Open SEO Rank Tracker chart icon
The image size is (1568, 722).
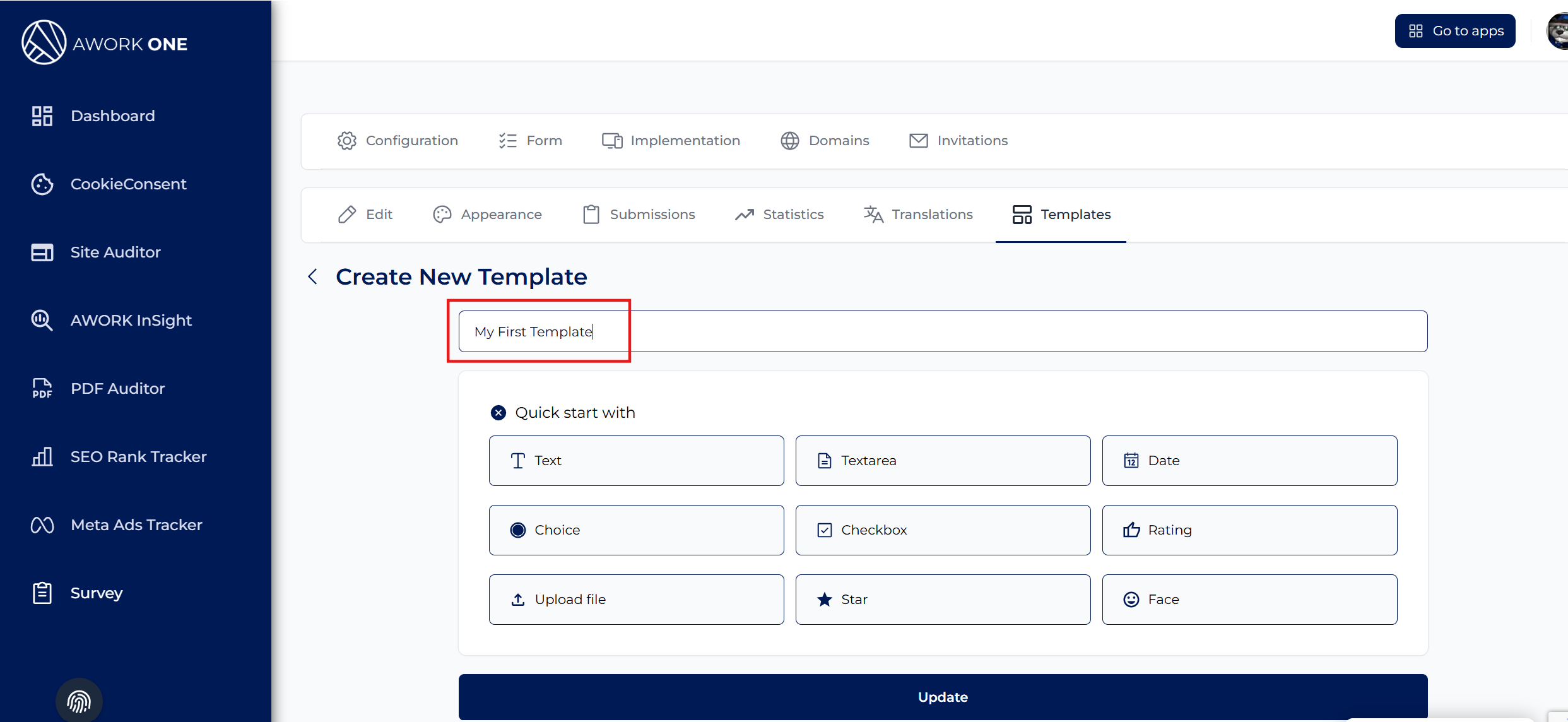(x=42, y=457)
